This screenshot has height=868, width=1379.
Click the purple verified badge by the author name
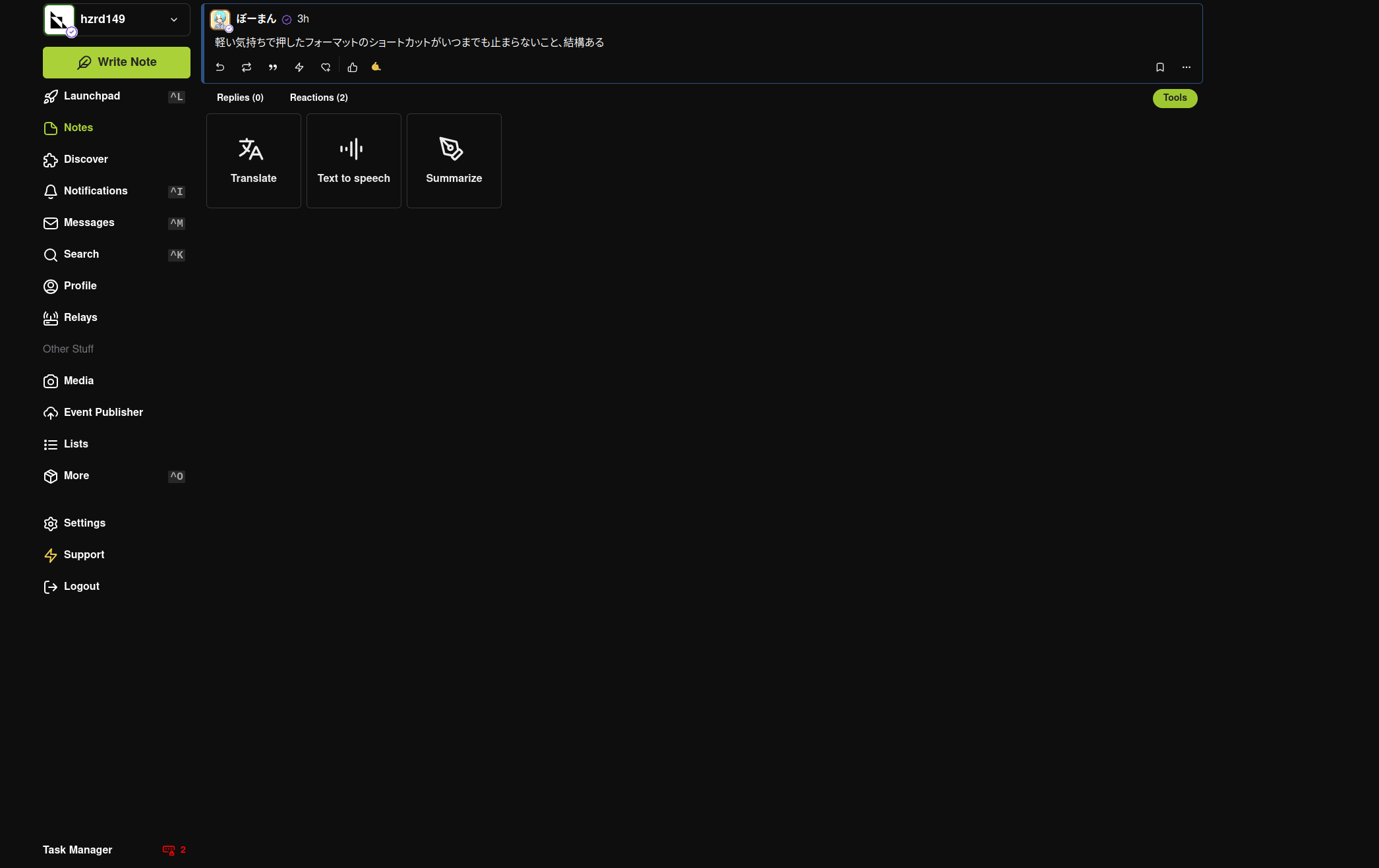[287, 20]
